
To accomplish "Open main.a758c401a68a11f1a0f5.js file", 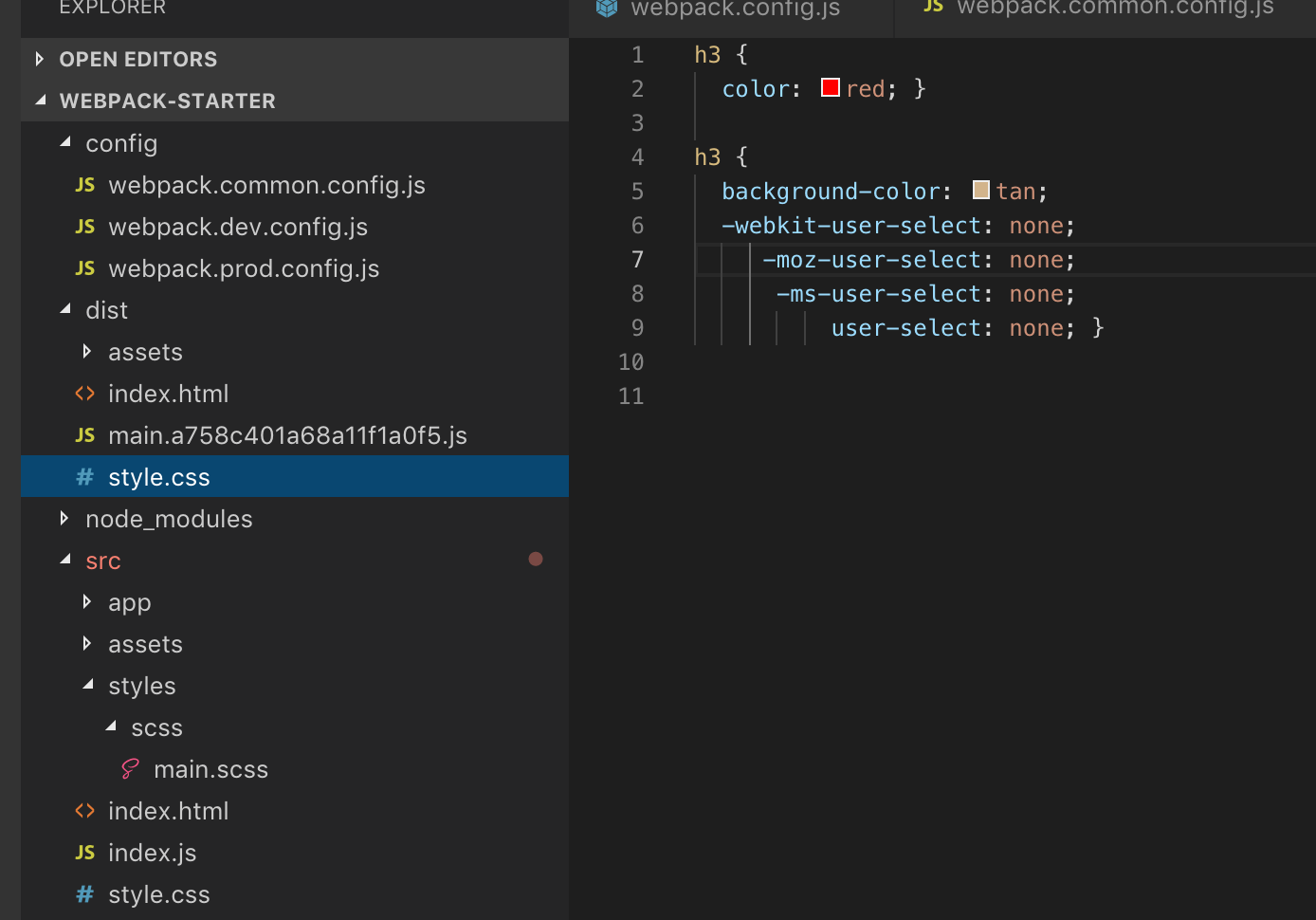I will pos(287,435).
